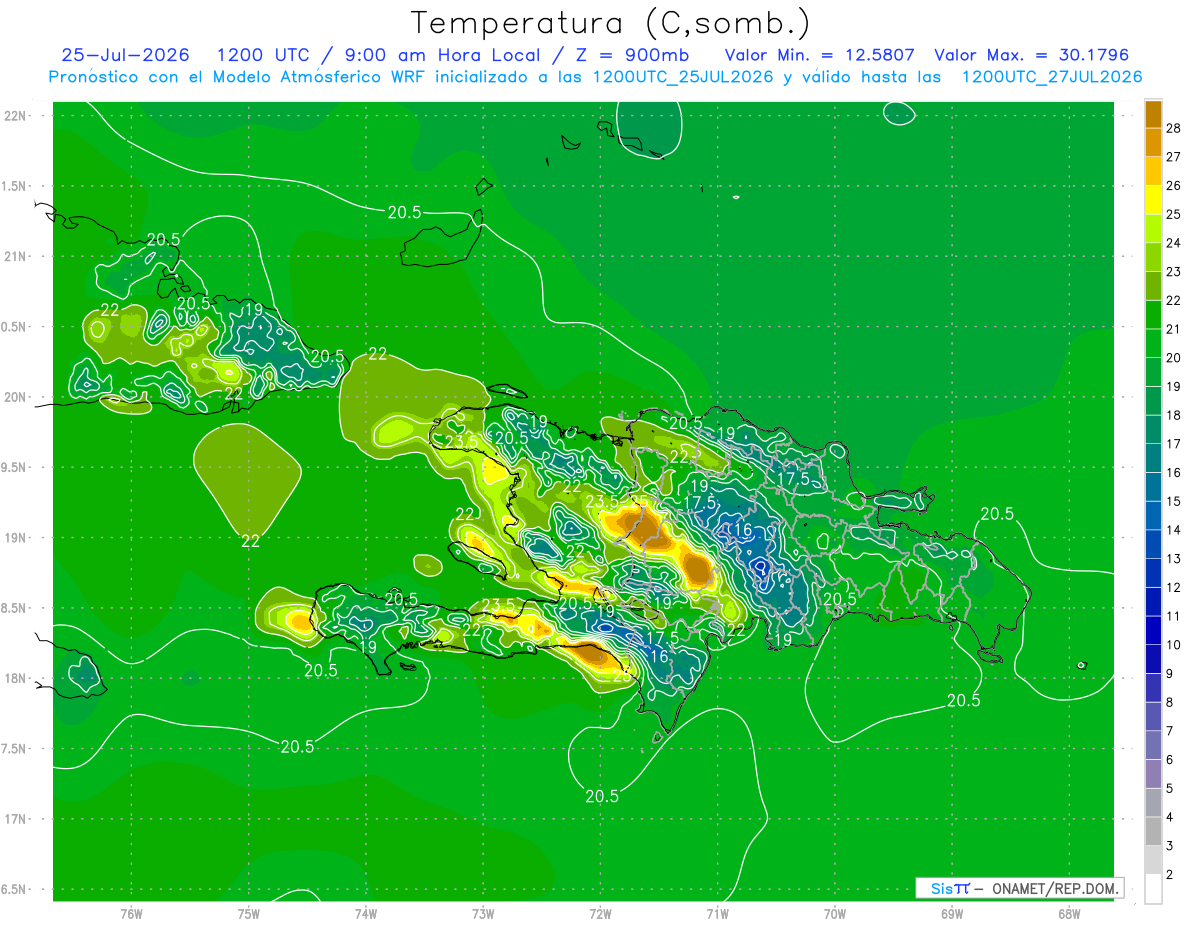The height and width of the screenshot is (927, 1200).
Task: Click longitude axis label "70W"
Action: pos(835,914)
